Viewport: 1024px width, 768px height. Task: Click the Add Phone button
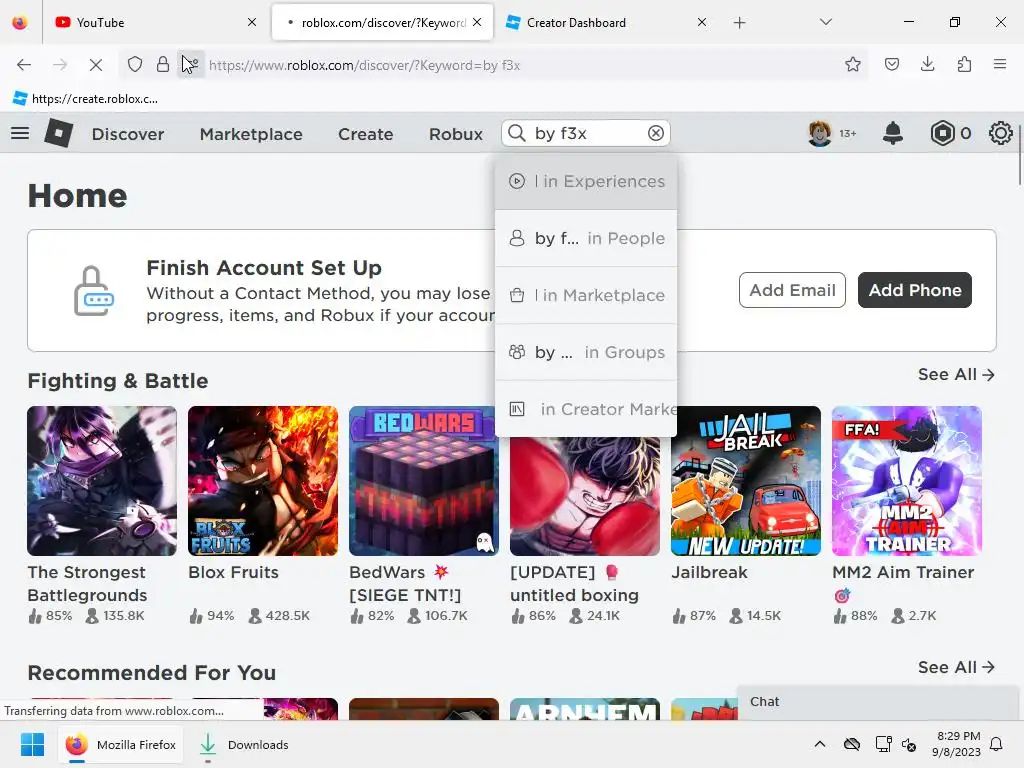click(914, 290)
